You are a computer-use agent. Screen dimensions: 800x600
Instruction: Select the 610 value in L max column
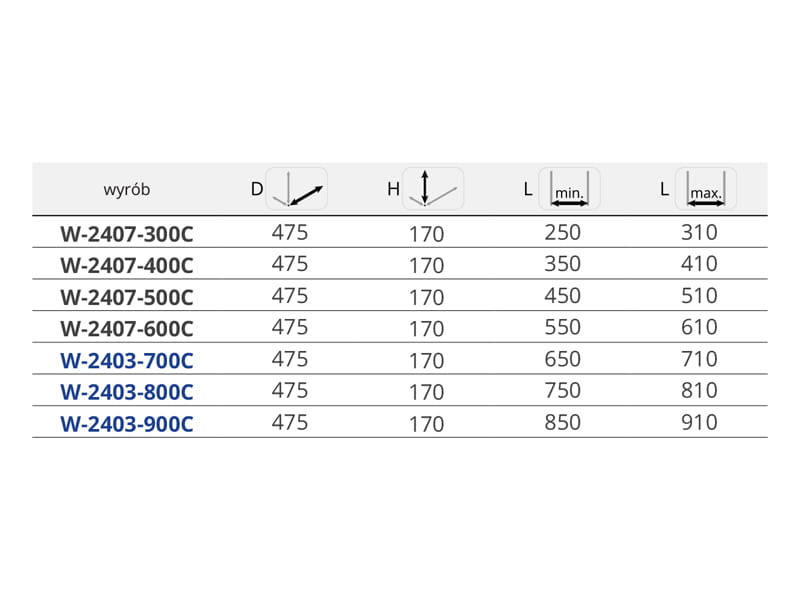700,327
